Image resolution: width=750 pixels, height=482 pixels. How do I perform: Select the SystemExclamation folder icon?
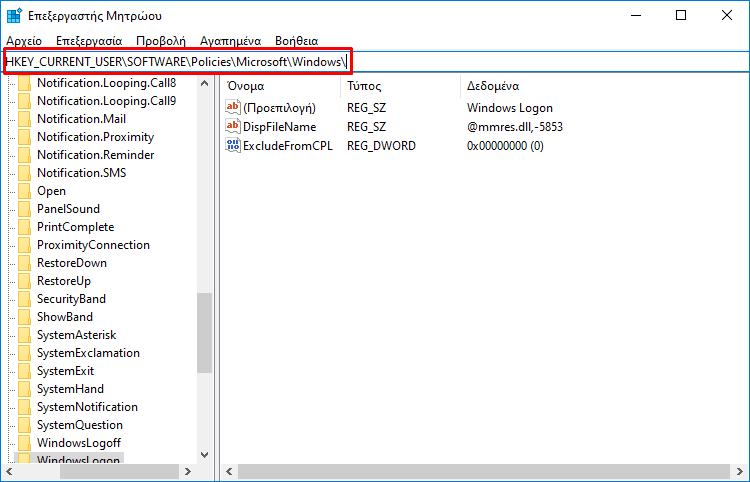click(24, 353)
